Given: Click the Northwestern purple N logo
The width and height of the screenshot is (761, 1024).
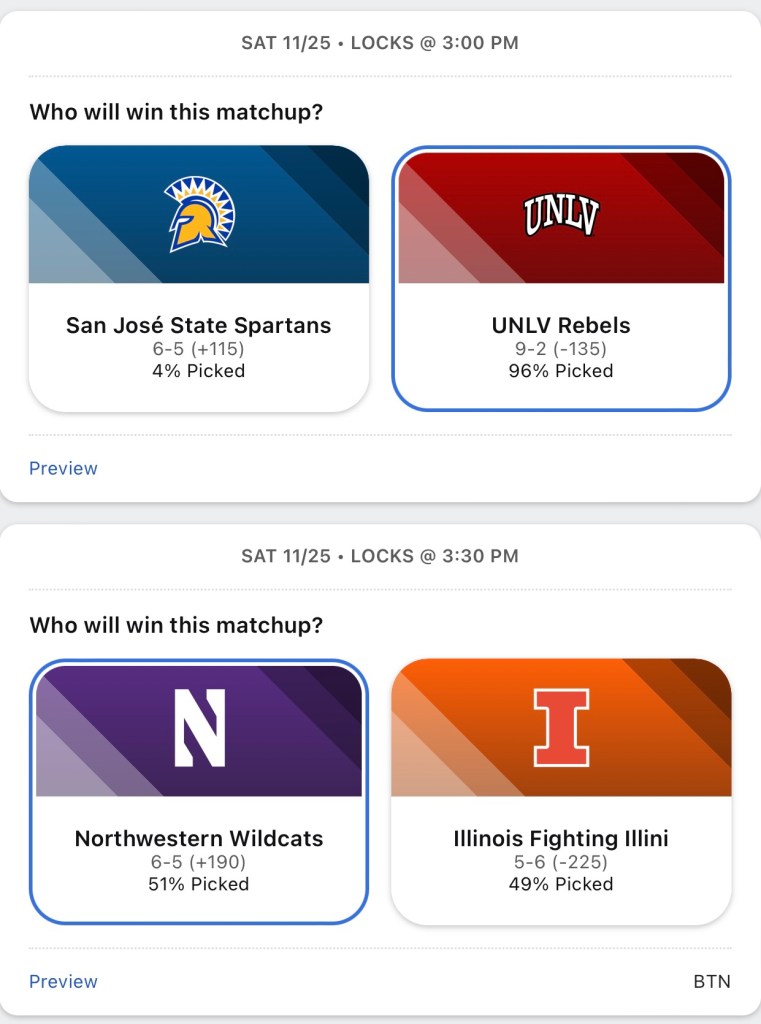Looking at the screenshot, I should tap(199, 728).
